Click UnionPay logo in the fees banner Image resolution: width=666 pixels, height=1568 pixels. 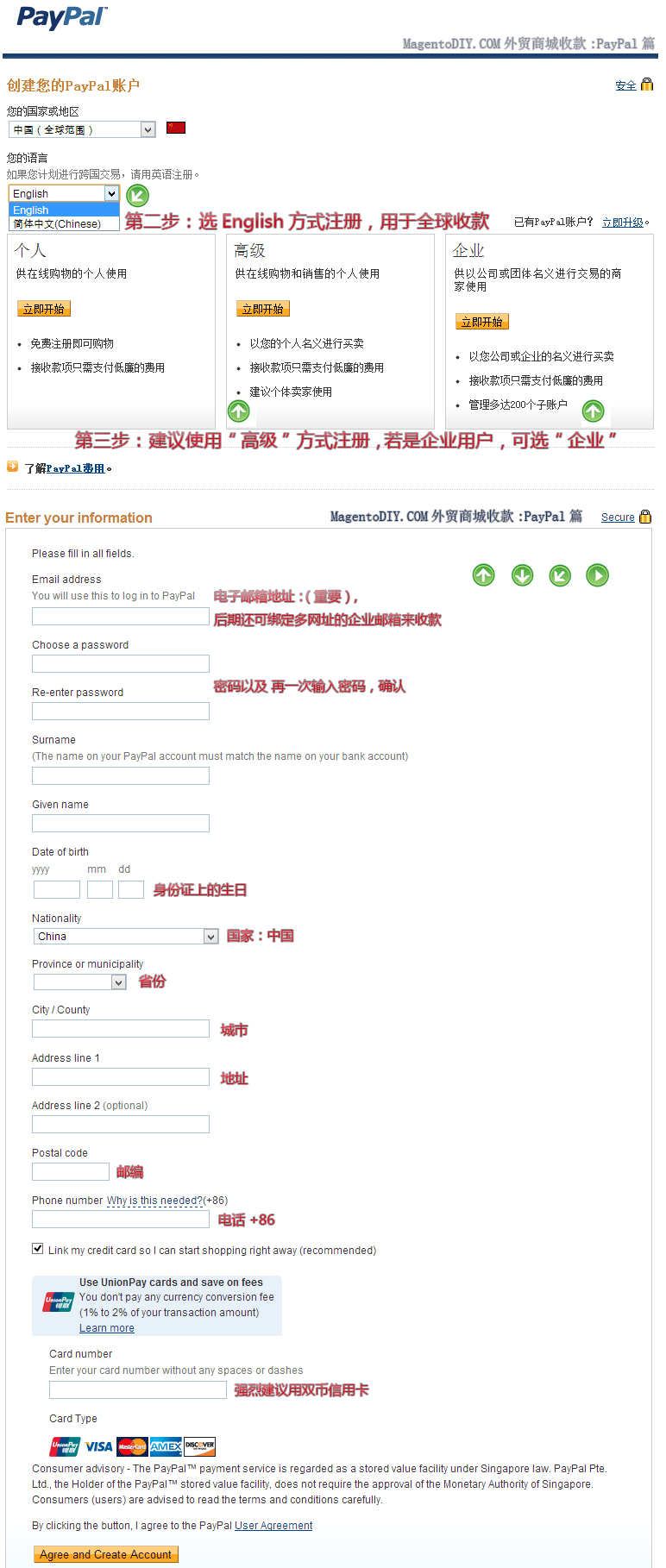tap(59, 1302)
